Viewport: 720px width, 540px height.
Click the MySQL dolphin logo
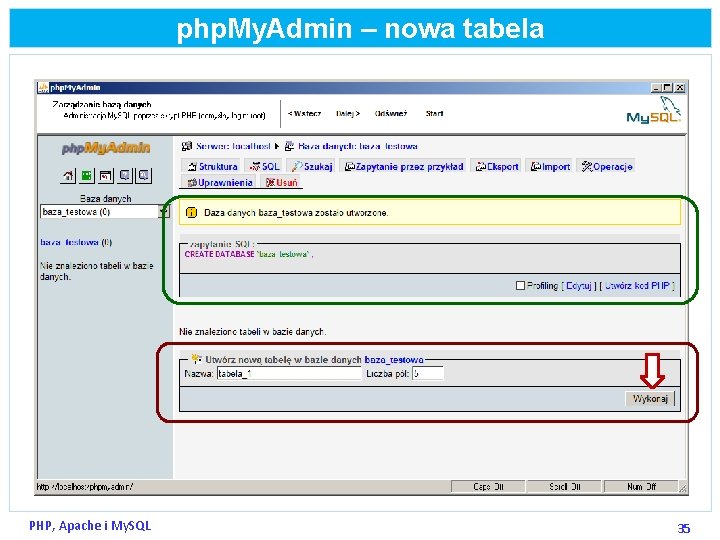(x=654, y=110)
